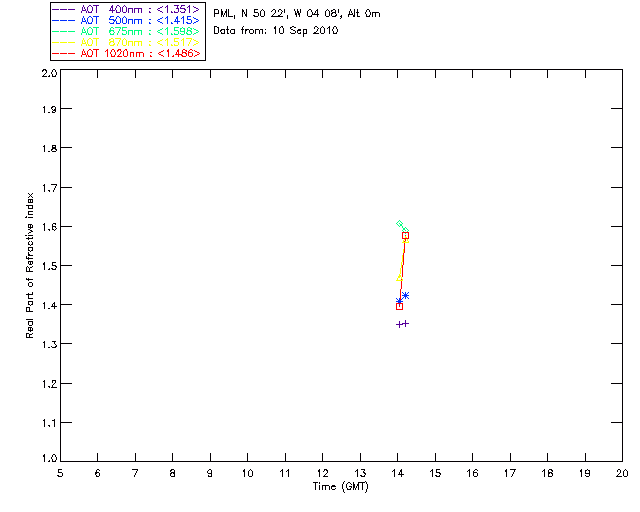Click x-axis tick label 16

[472, 473]
